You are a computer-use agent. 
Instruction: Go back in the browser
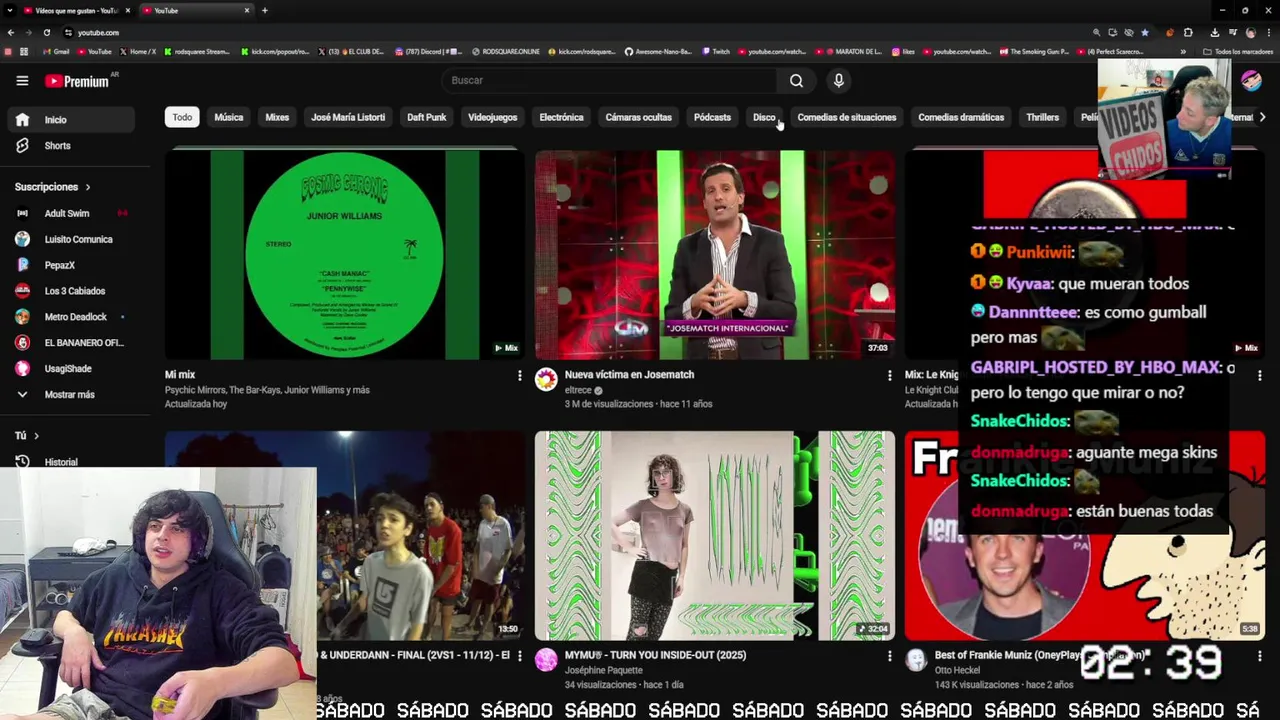click(x=10, y=32)
